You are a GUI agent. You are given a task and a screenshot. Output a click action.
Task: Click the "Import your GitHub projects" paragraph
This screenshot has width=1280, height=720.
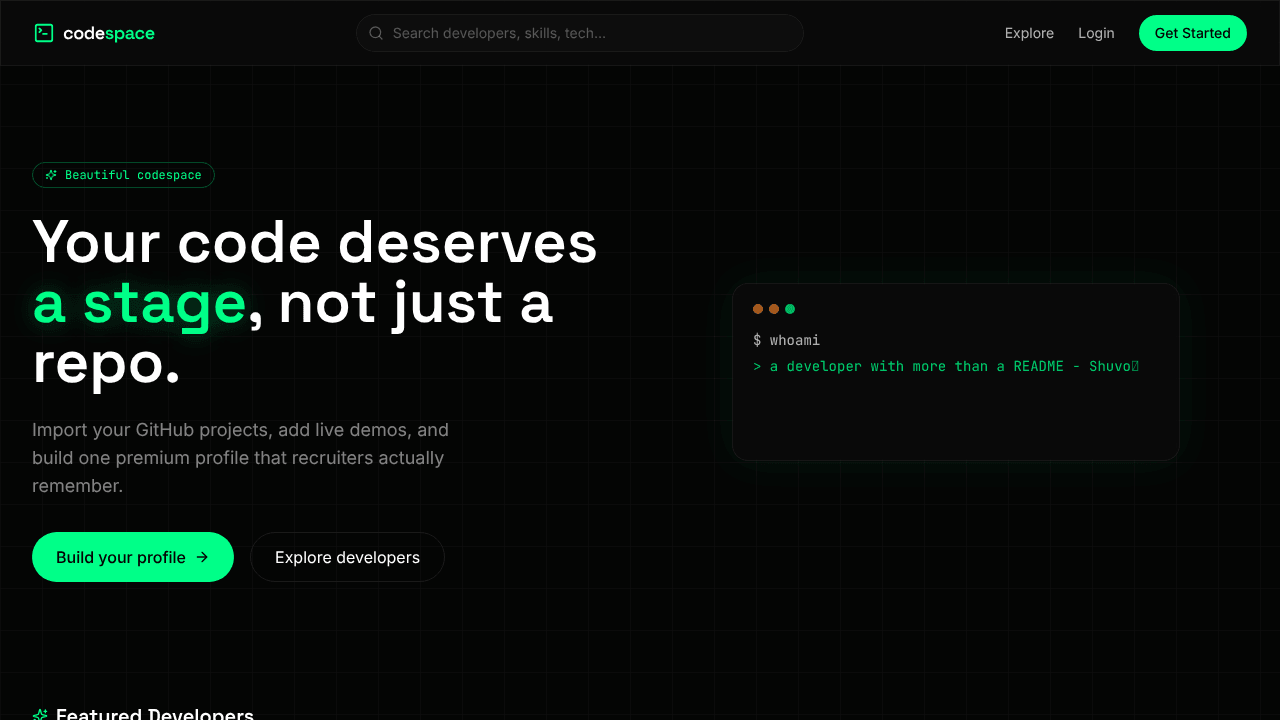tap(240, 458)
